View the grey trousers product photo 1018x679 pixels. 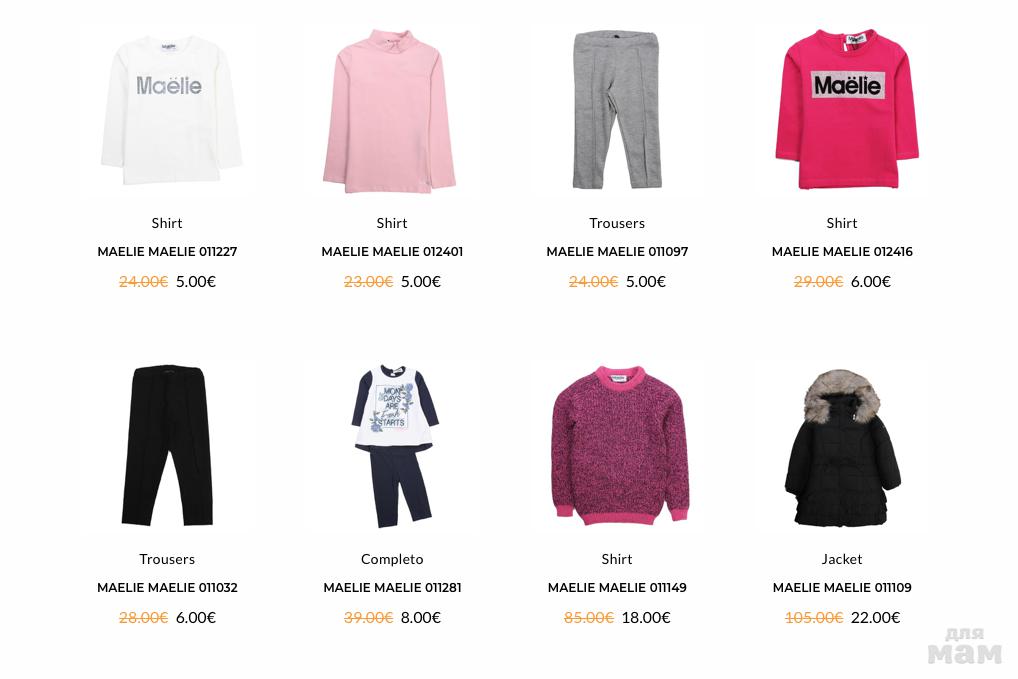[x=616, y=110]
